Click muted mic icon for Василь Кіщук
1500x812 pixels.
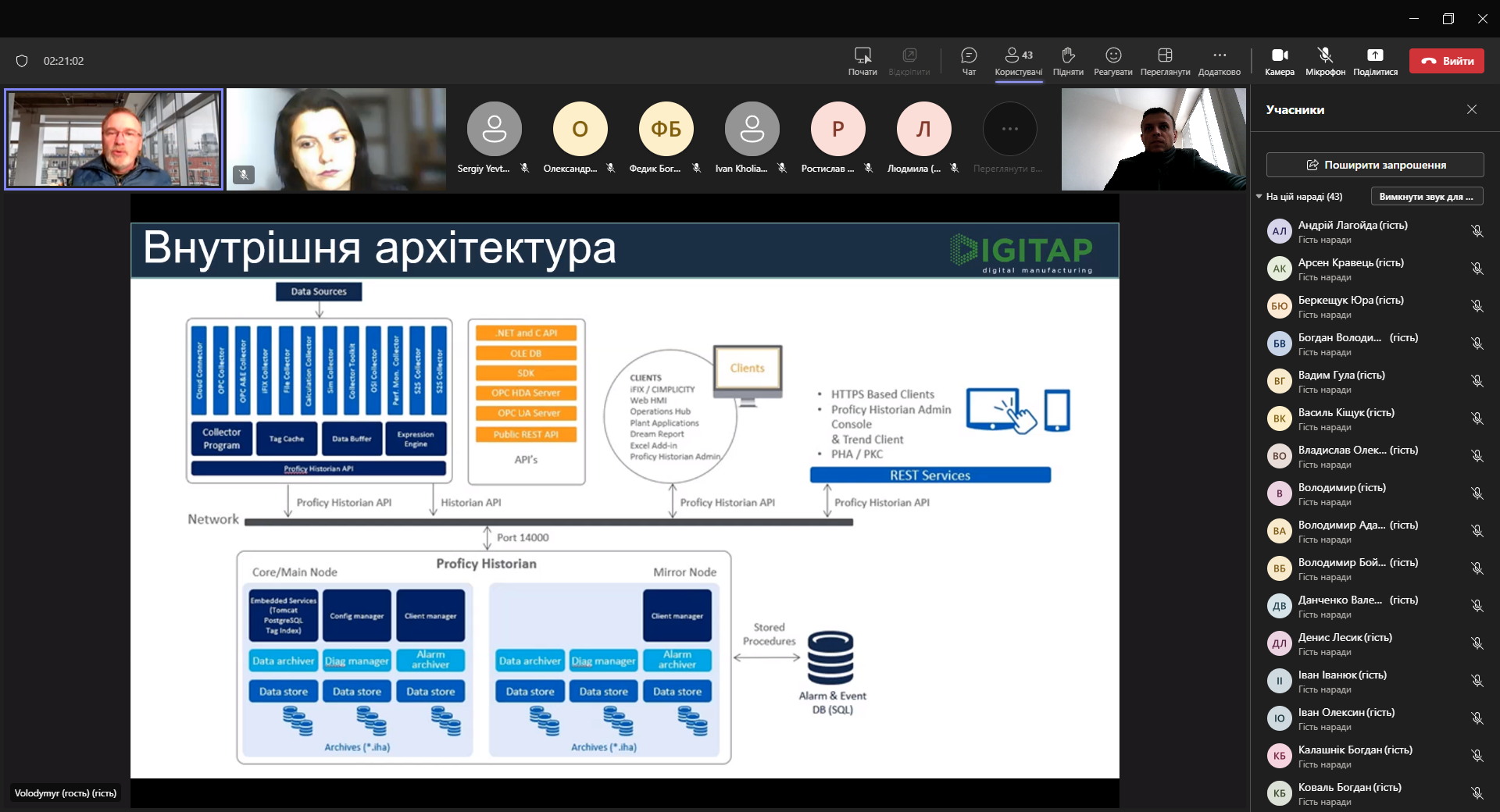pos(1477,418)
